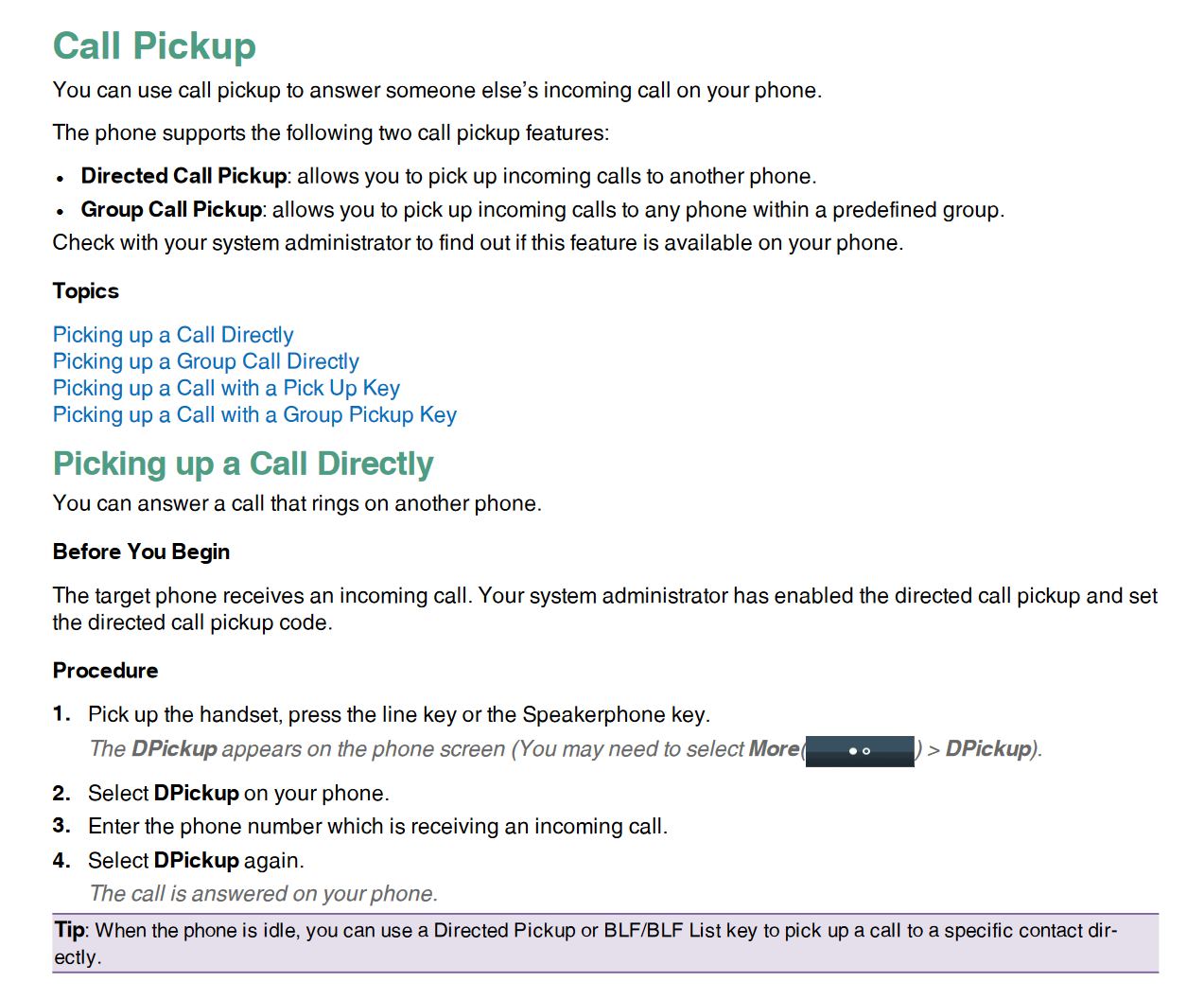1204x999 pixels.
Task: Click step 1 about picking up the handset
Action: (398, 714)
